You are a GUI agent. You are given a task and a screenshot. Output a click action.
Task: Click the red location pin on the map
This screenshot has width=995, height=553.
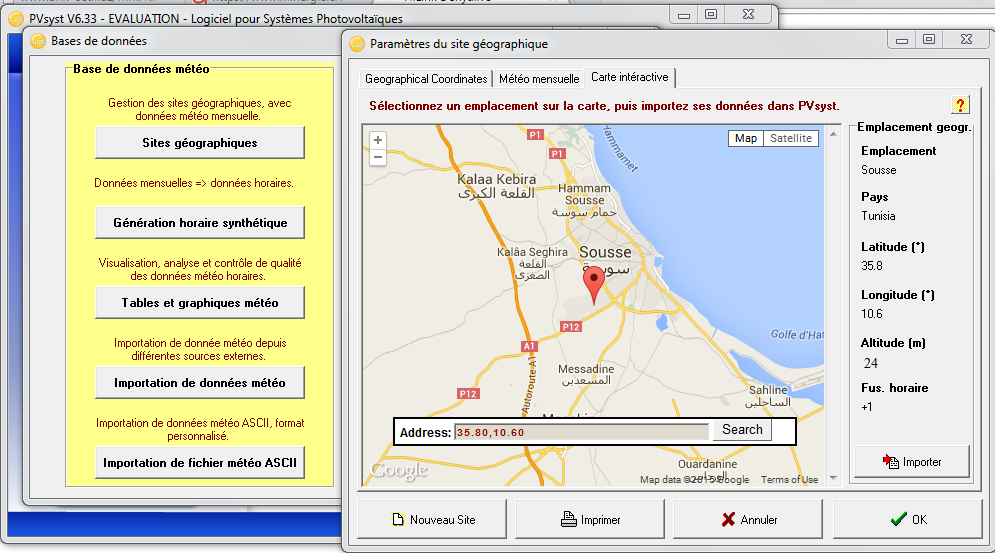(x=594, y=284)
